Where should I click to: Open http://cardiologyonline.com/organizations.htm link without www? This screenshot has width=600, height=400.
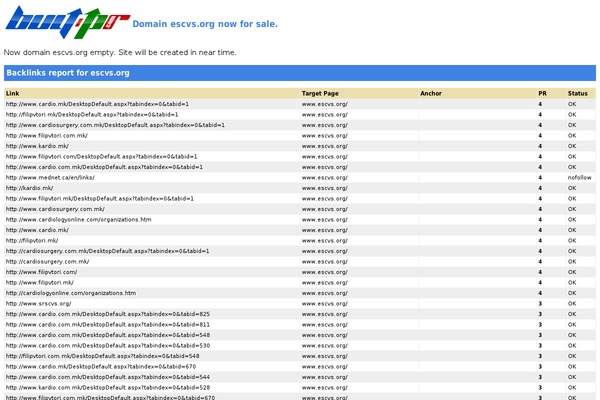[71, 293]
